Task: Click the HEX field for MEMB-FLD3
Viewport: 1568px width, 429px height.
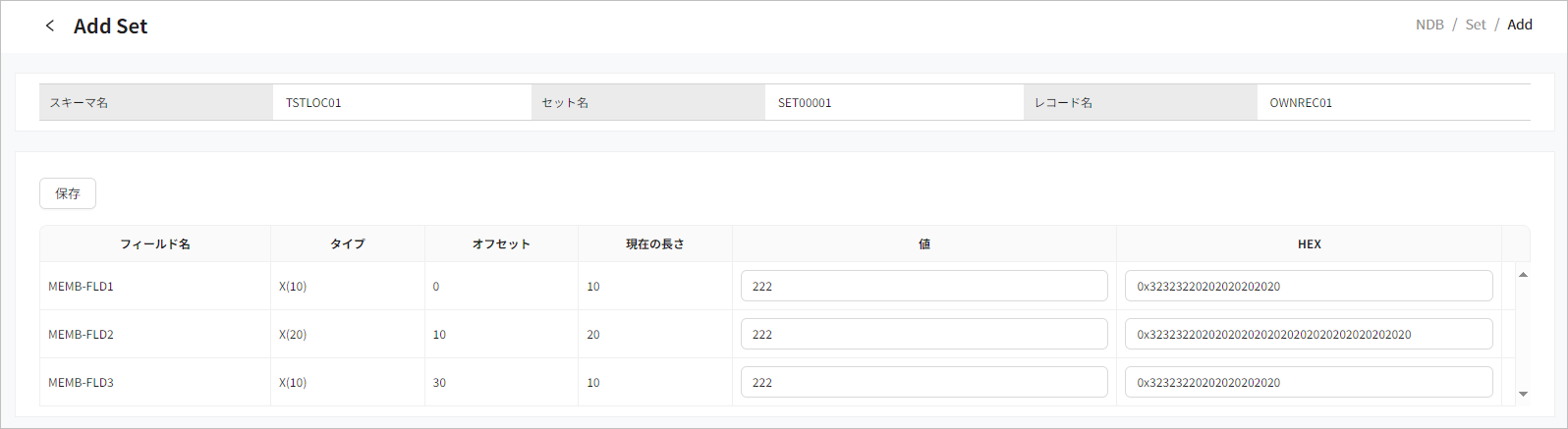Action: (1308, 383)
